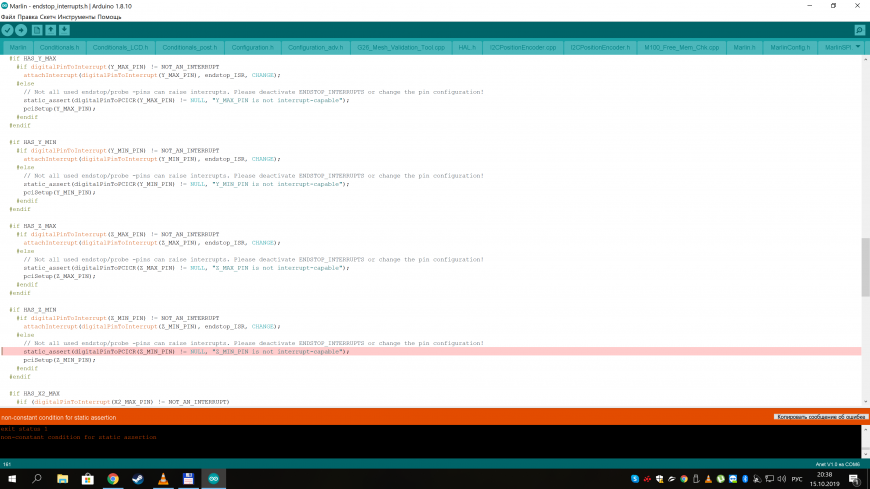870x489 pixels.
Task: Create a new sketch with the New icon
Action: click(x=37, y=30)
